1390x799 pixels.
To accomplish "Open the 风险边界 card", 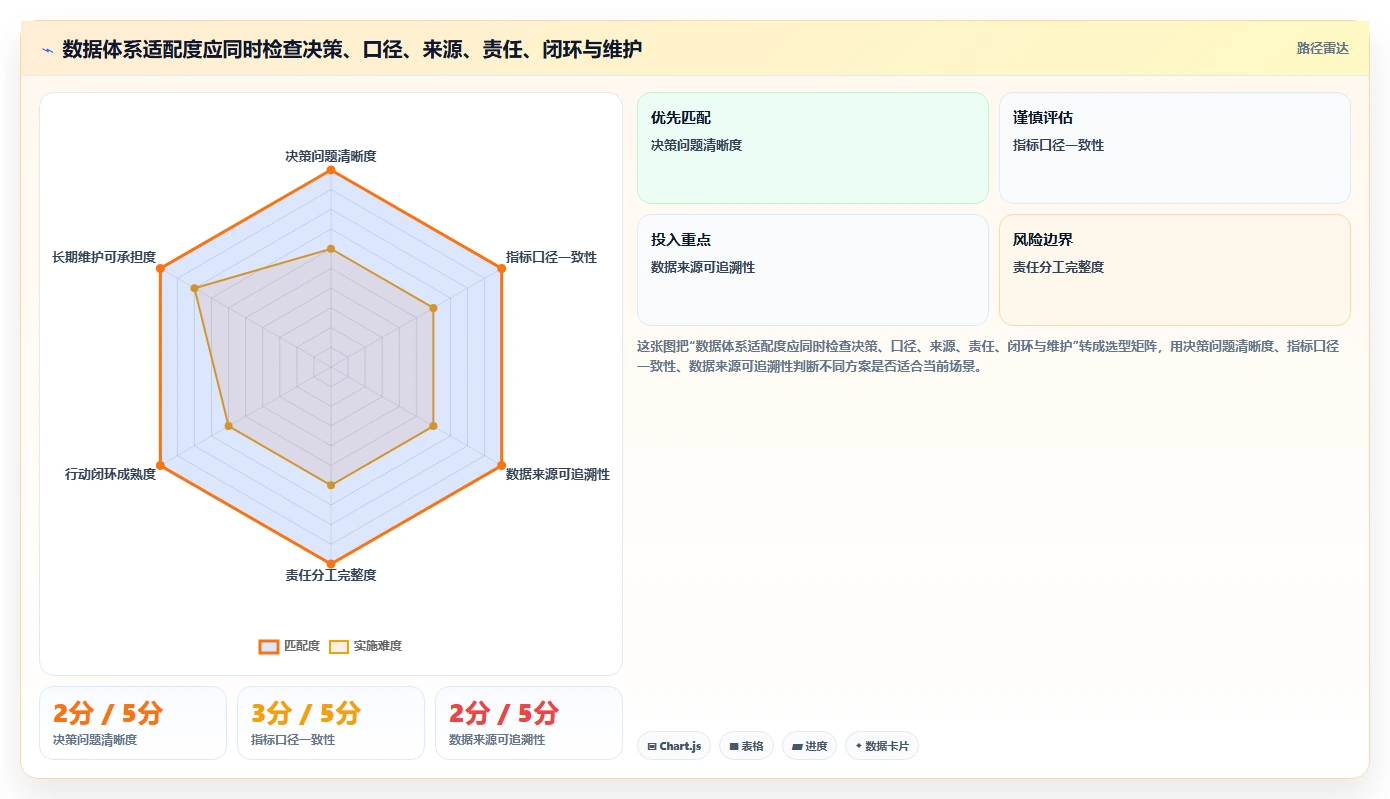I will (x=1175, y=270).
